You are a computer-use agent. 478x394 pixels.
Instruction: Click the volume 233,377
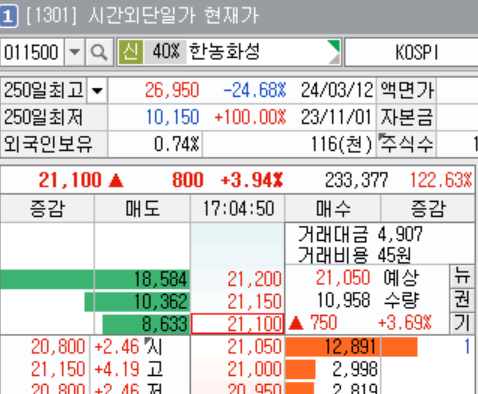(356, 180)
